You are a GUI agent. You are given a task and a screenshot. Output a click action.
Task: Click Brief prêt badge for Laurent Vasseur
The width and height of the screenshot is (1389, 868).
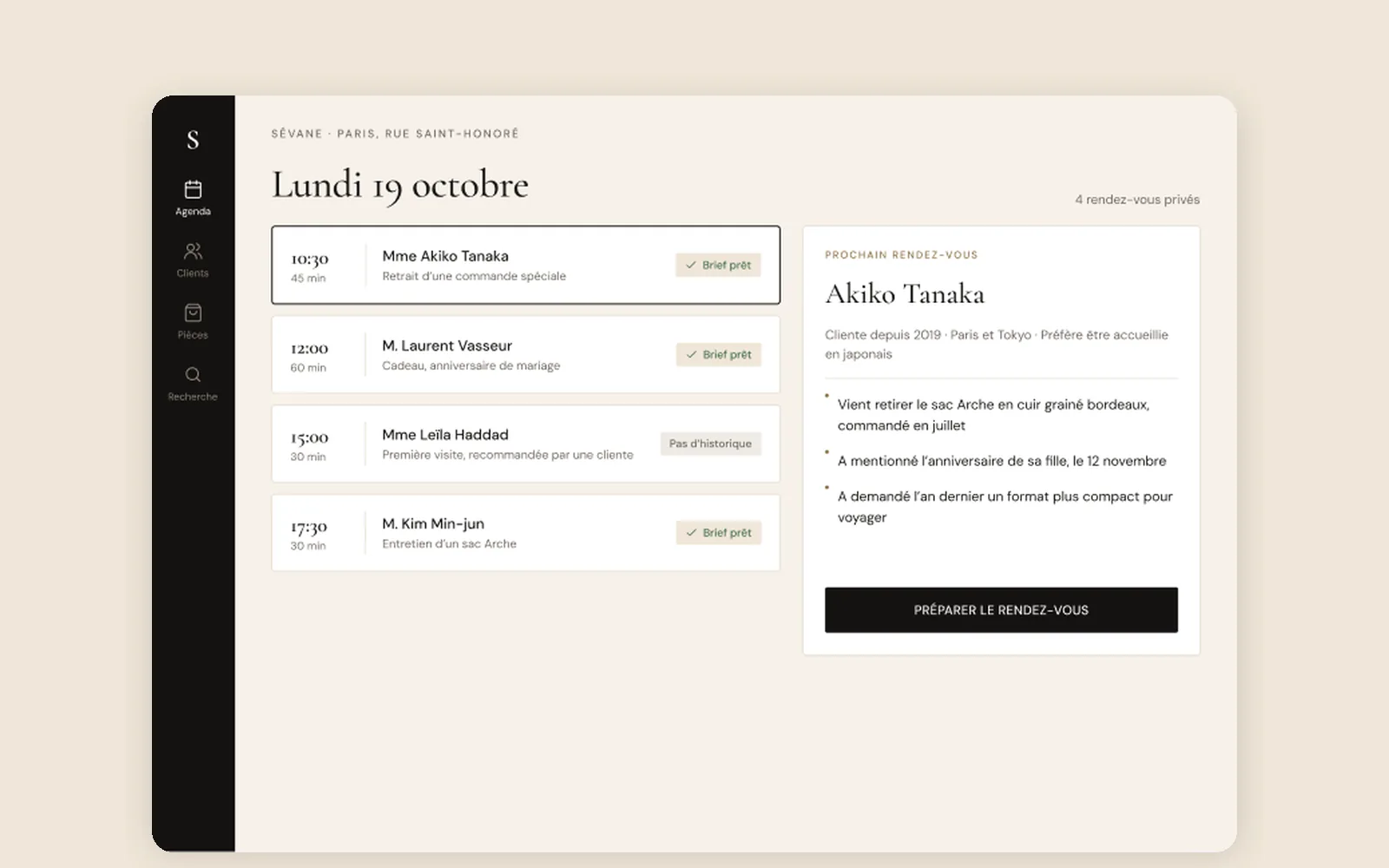click(x=718, y=354)
